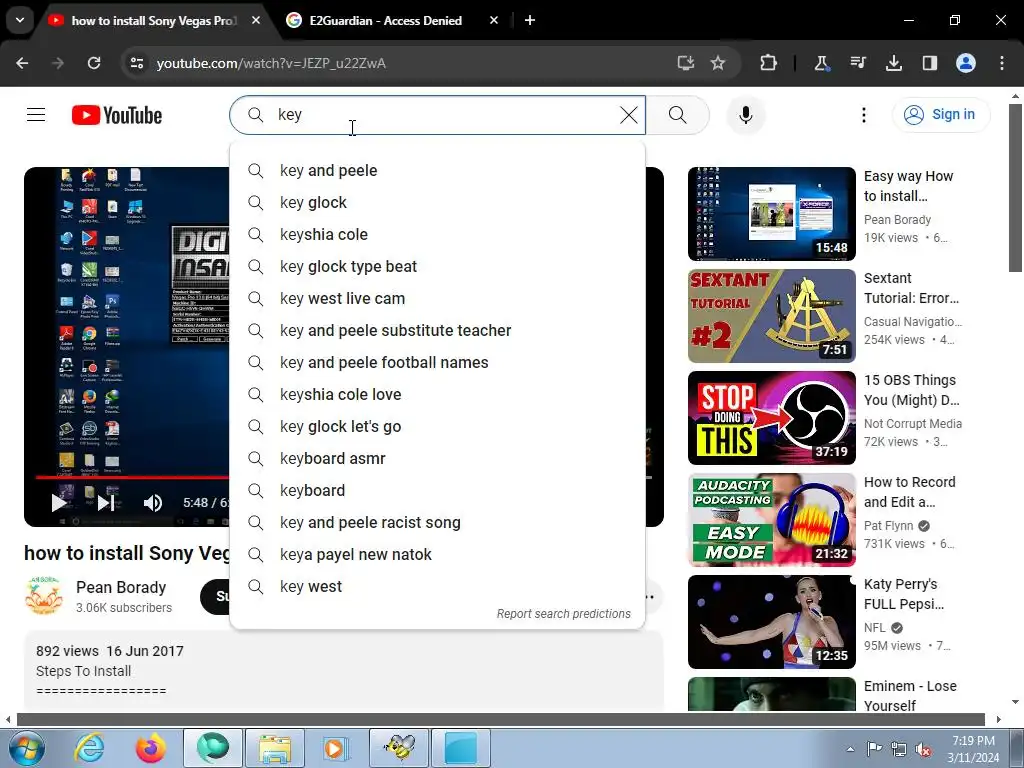Toggle the browser side panel

[x=929, y=63]
